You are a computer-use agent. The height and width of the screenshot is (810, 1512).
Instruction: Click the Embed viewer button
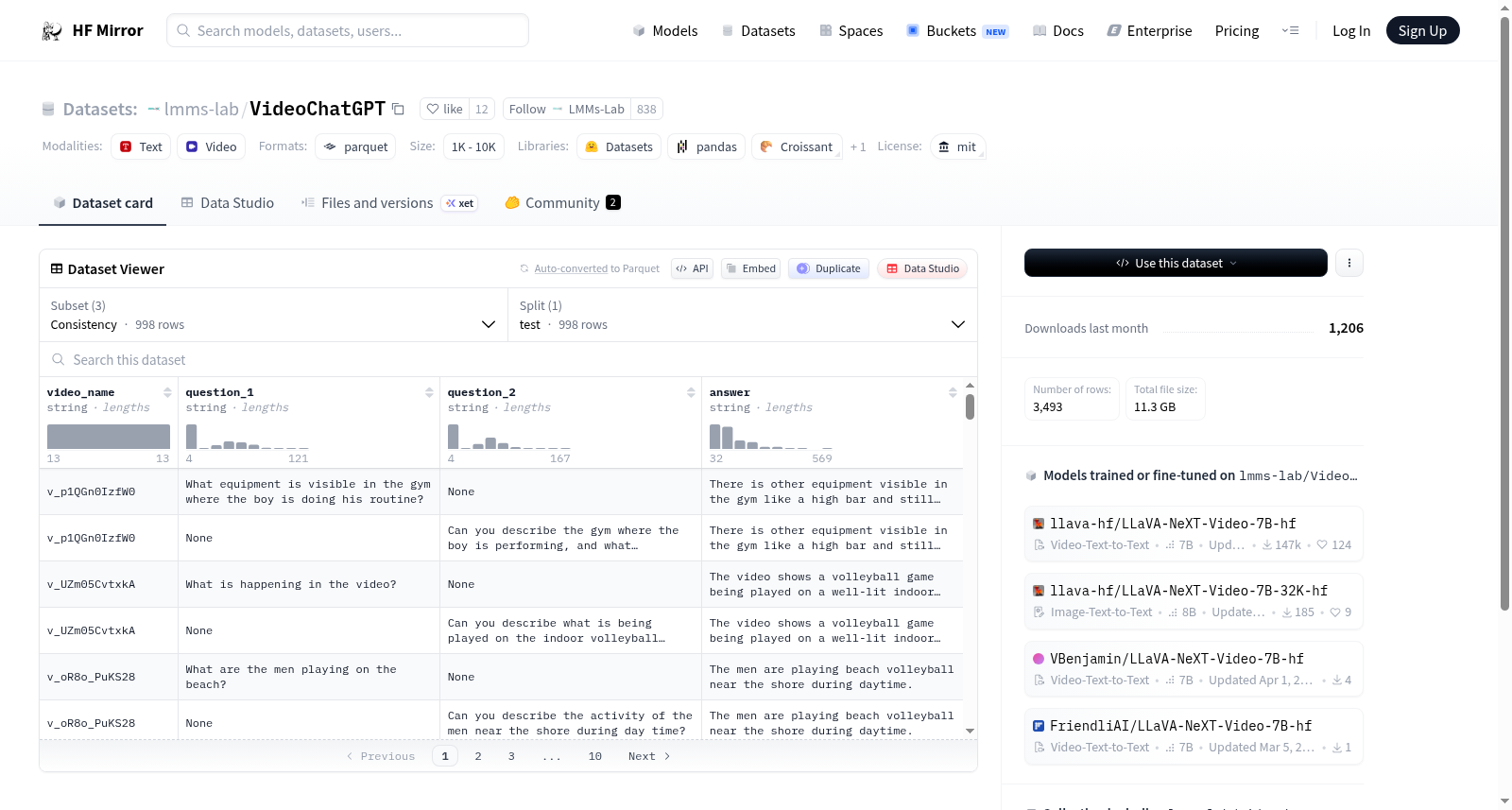[x=750, y=268]
